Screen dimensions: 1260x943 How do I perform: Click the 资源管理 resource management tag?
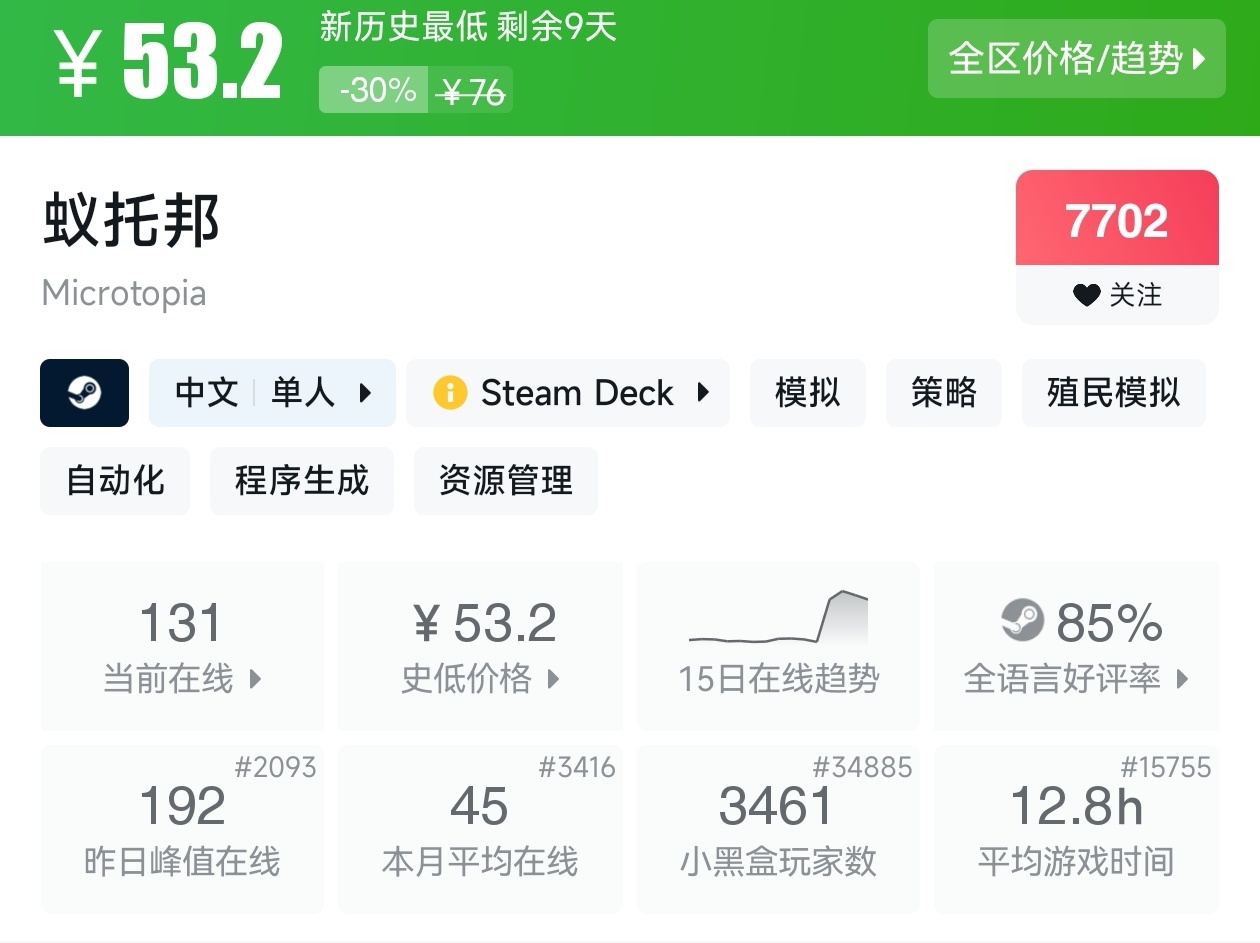pyautogui.click(x=505, y=481)
